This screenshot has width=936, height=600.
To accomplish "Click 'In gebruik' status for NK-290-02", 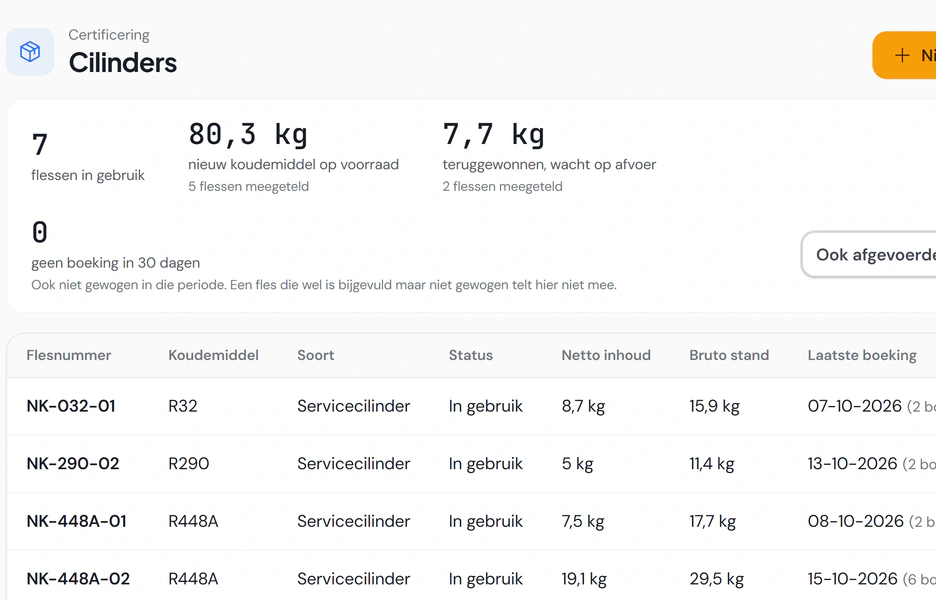I will 485,464.
